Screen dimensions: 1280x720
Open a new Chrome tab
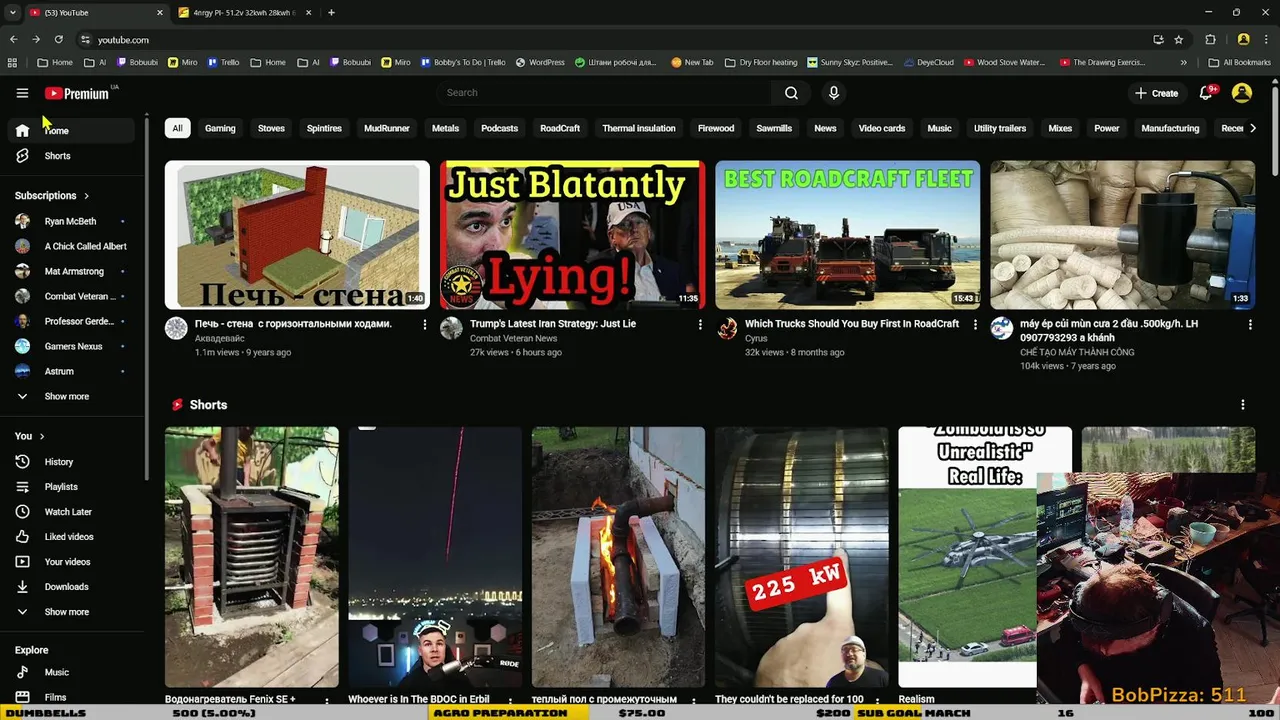[331, 13]
